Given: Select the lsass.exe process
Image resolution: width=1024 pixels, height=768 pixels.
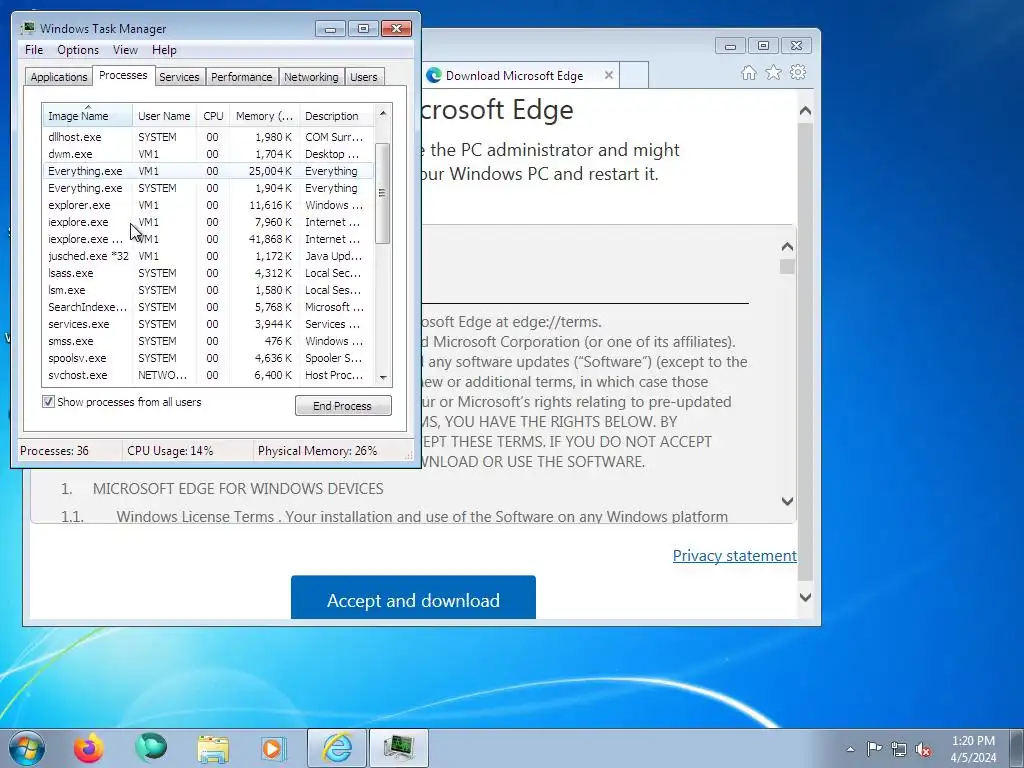Looking at the screenshot, I should 209,273.
